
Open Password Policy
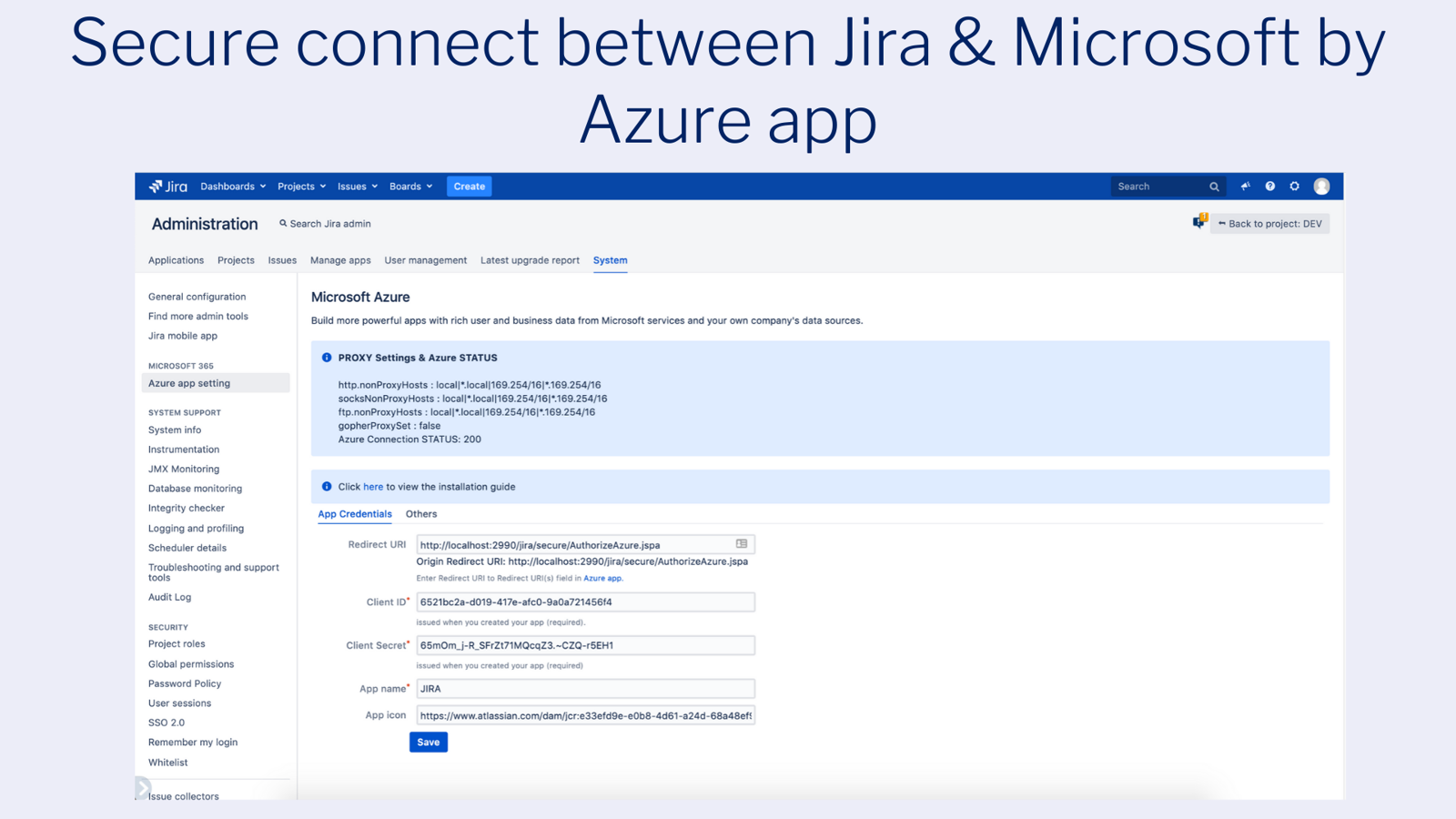pyautogui.click(x=185, y=684)
